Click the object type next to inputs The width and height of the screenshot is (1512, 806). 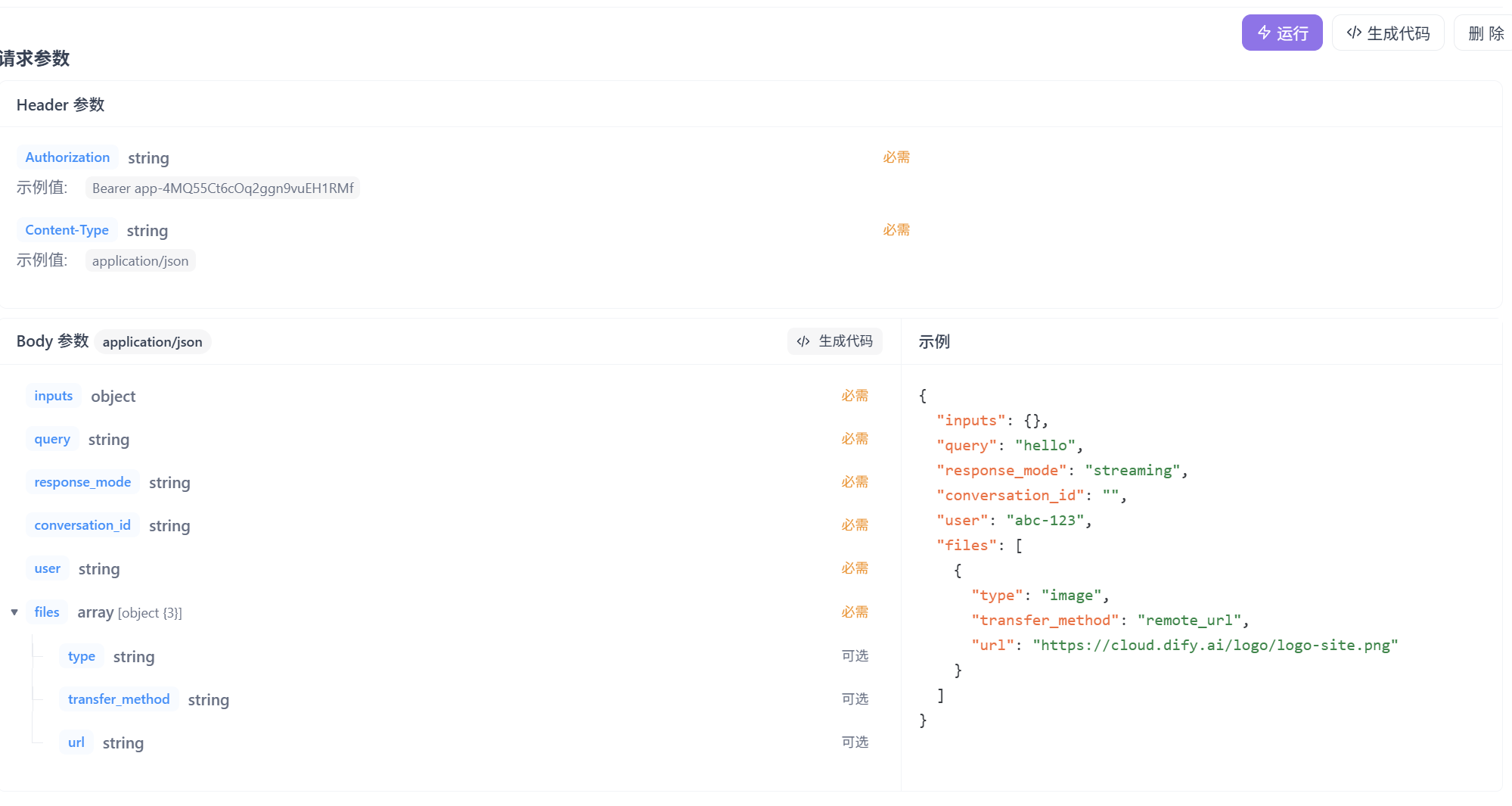(x=113, y=397)
